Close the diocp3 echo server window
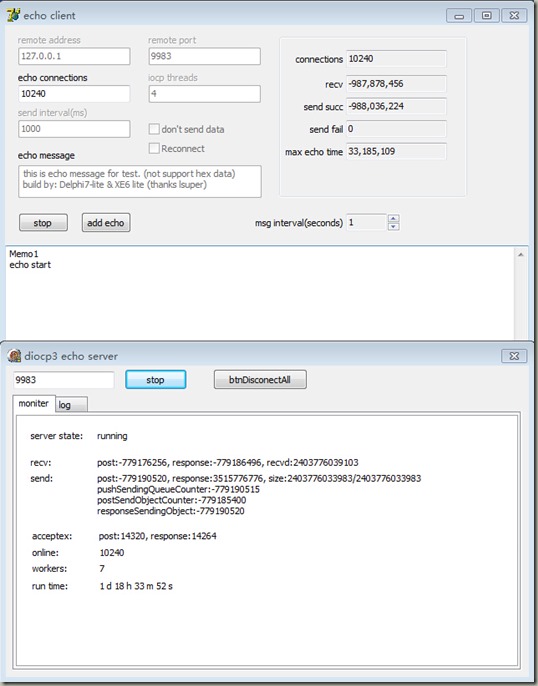Image resolution: width=538 pixels, height=686 pixels. pos(514,356)
